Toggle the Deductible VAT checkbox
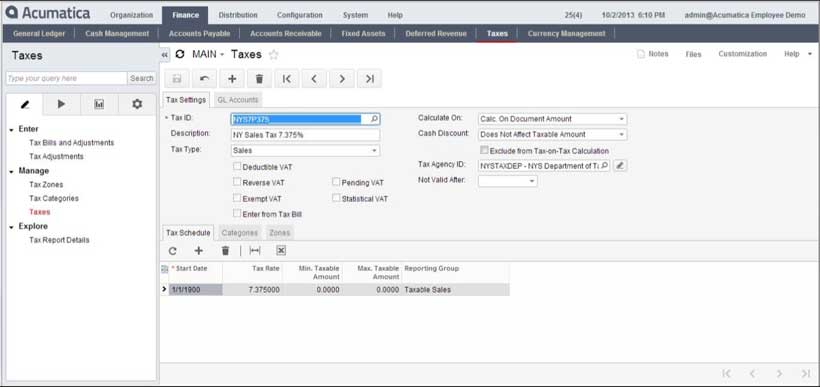The height and width of the screenshot is (387, 820). (237, 167)
